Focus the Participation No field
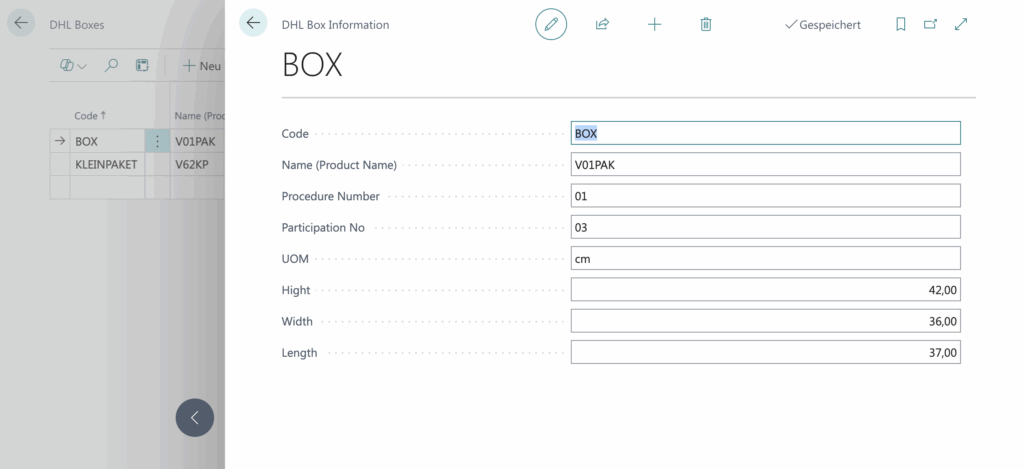1024x469 pixels. tap(765, 227)
